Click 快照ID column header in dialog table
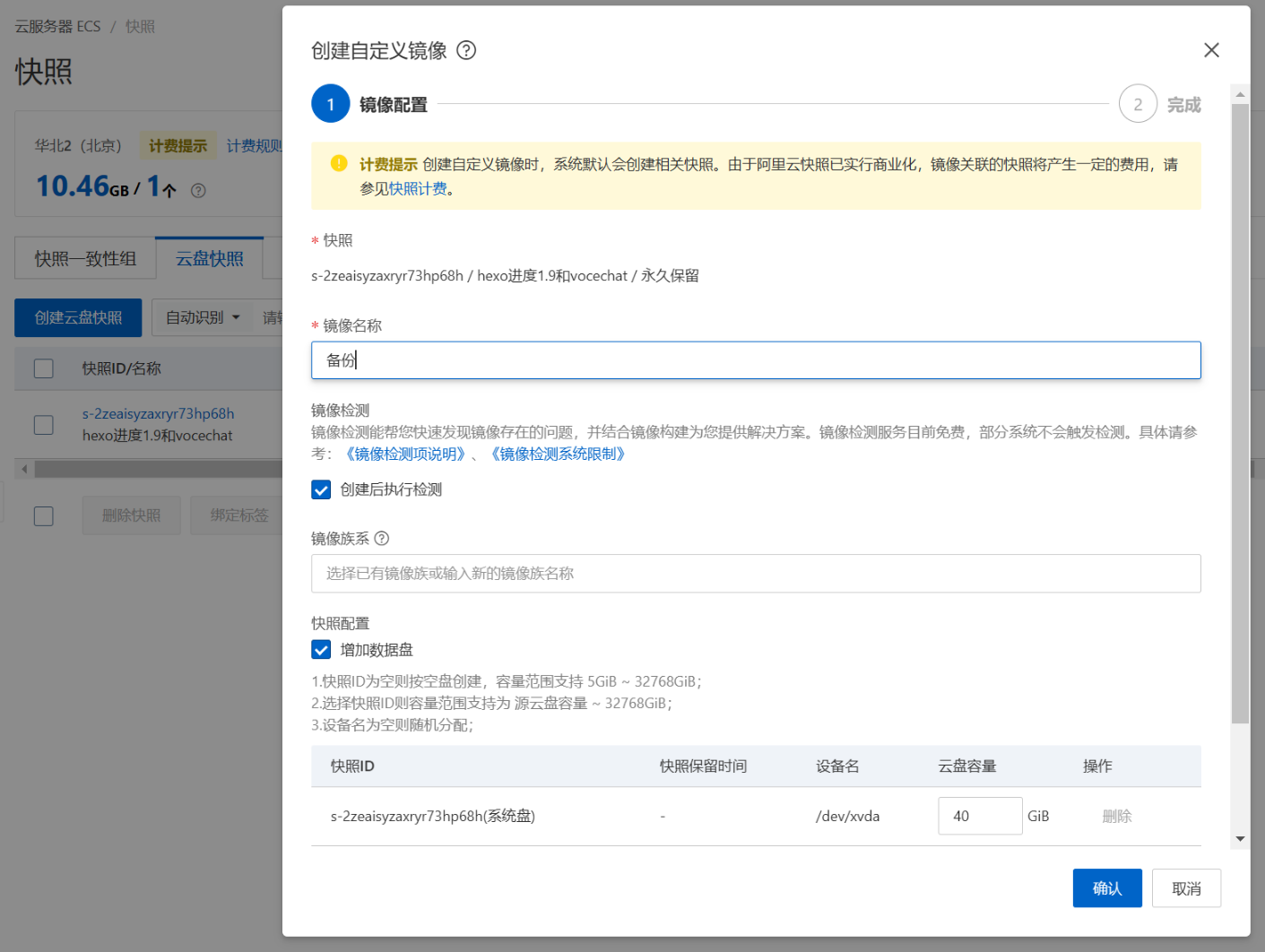This screenshot has width=1265, height=952. coord(352,766)
